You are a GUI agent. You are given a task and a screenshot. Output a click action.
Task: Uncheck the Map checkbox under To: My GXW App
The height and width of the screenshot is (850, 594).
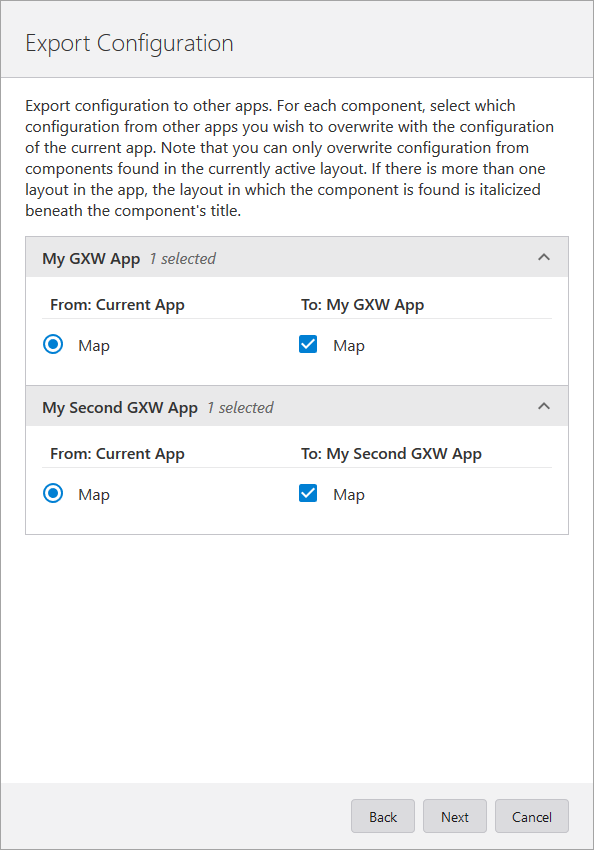308,344
